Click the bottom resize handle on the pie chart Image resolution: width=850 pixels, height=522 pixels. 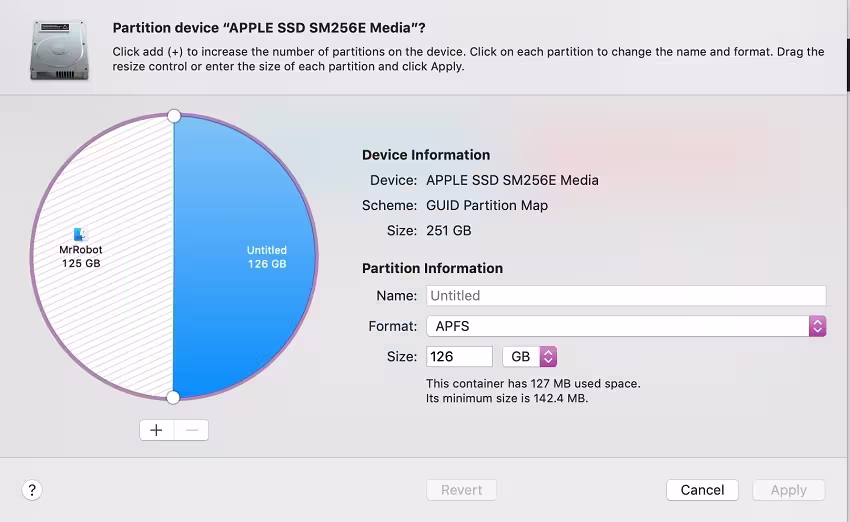[174, 398]
